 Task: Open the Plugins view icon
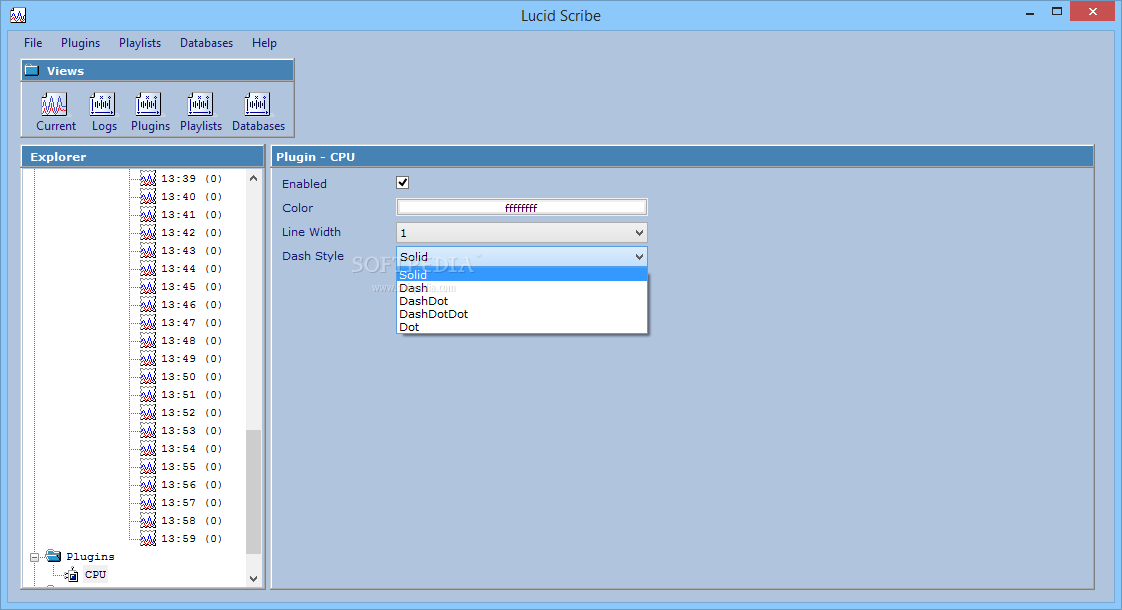point(148,105)
